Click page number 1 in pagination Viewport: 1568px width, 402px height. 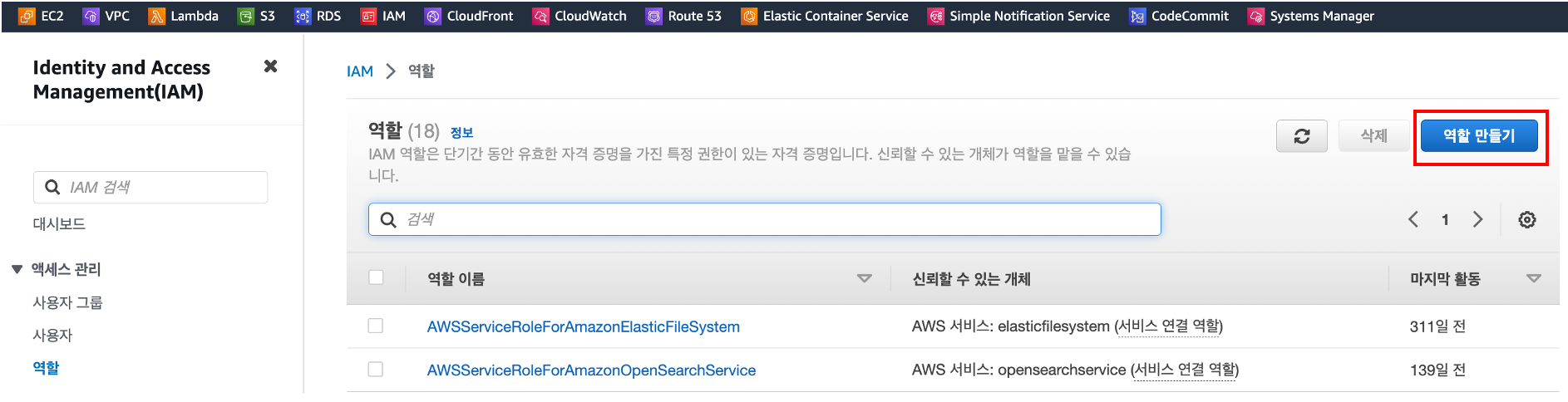click(x=1445, y=219)
